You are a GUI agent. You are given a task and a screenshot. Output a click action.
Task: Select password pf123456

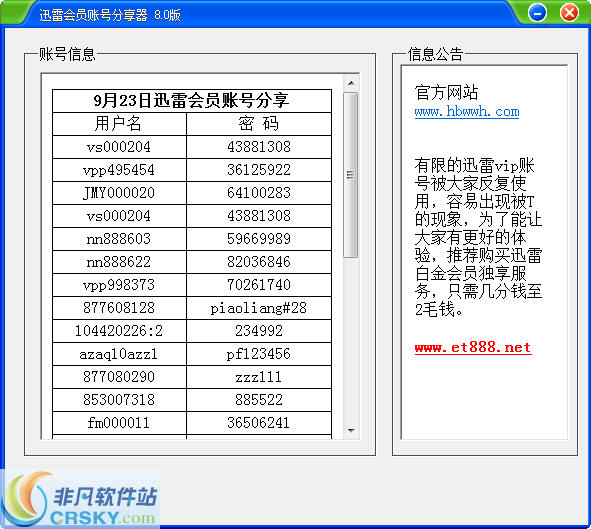259,354
